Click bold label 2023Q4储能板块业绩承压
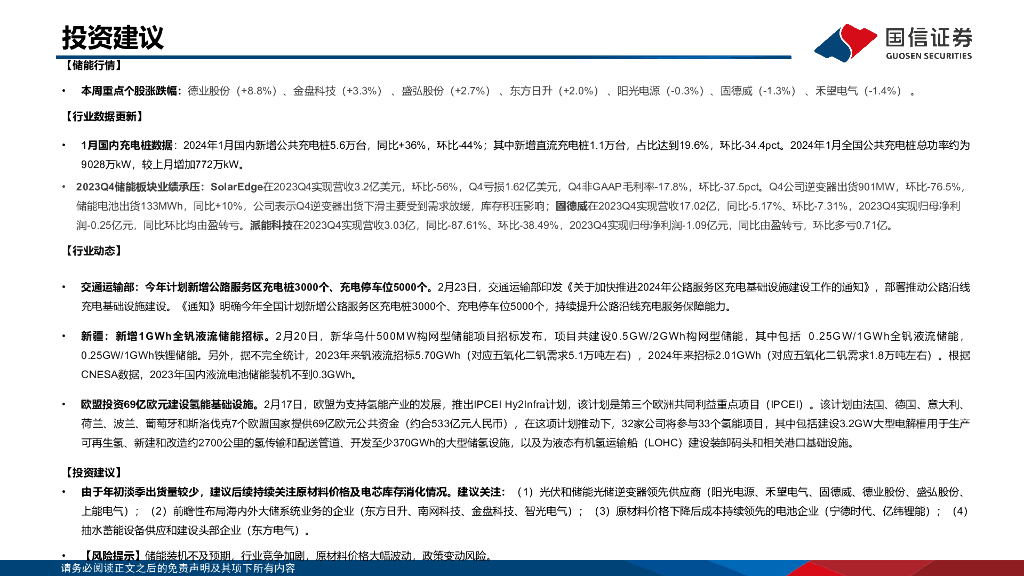This screenshot has height=576, width=1024. pyautogui.click(x=138, y=187)
